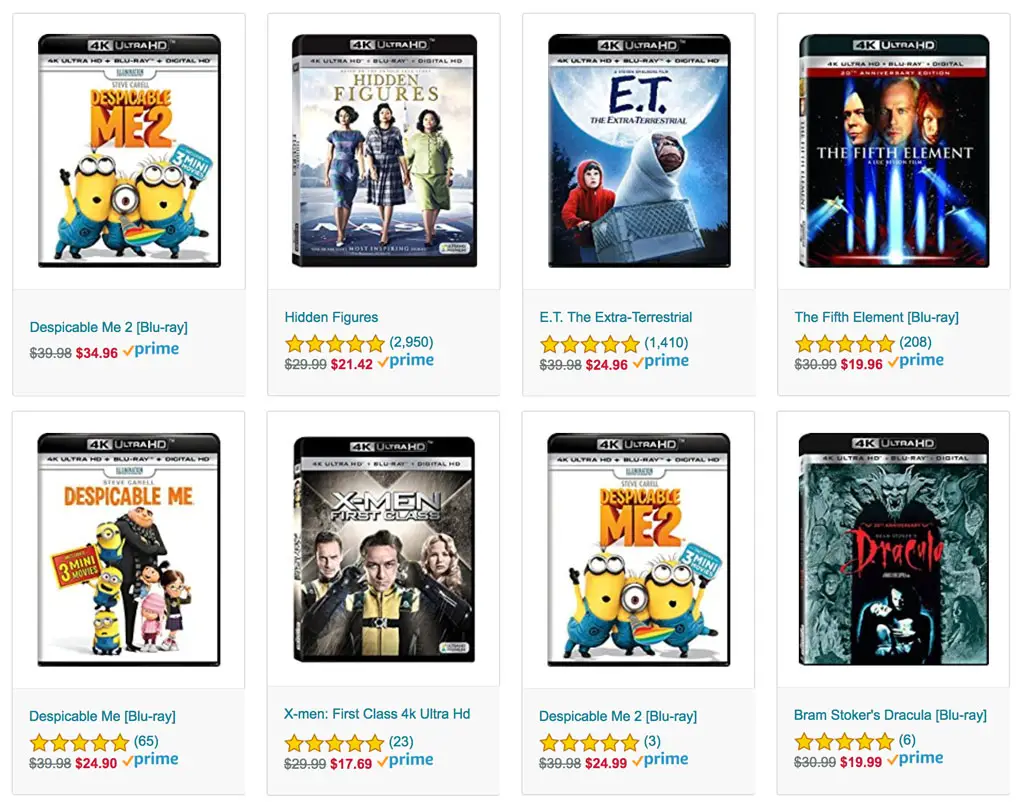
Task: Open the Hidden Figures cover image
Action: (x=384, y=151)
